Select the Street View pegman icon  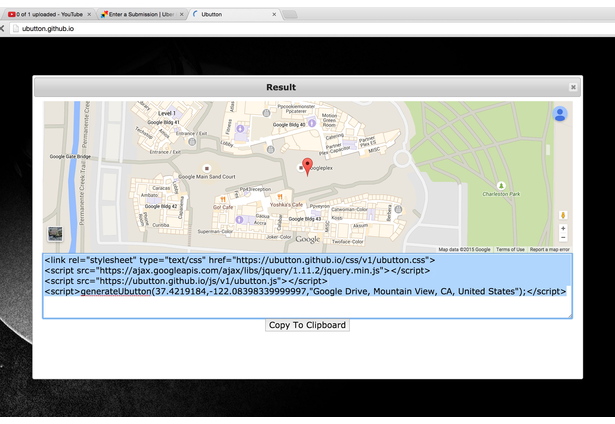(563, 215)
